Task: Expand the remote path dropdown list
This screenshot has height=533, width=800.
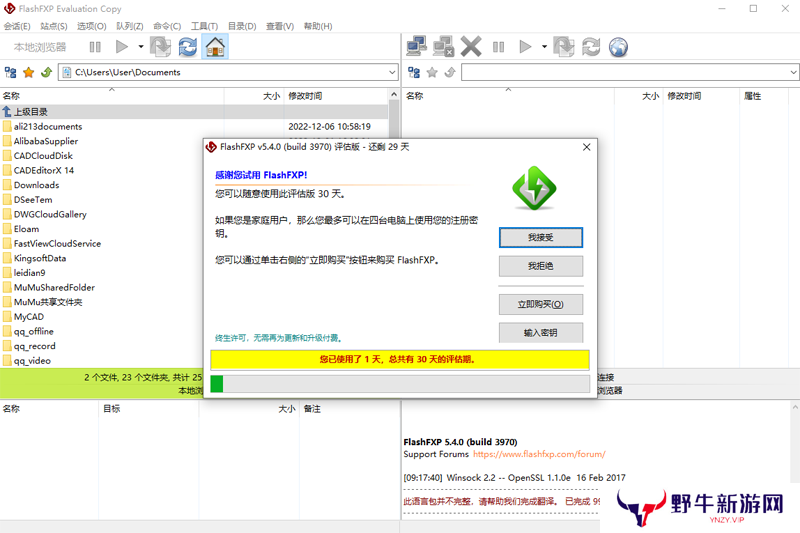Action: [793, 72]
